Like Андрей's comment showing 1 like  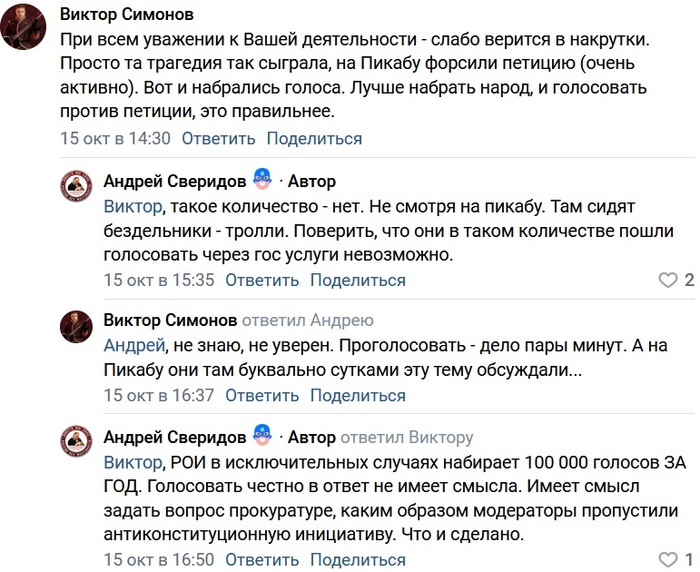point(667,559)
